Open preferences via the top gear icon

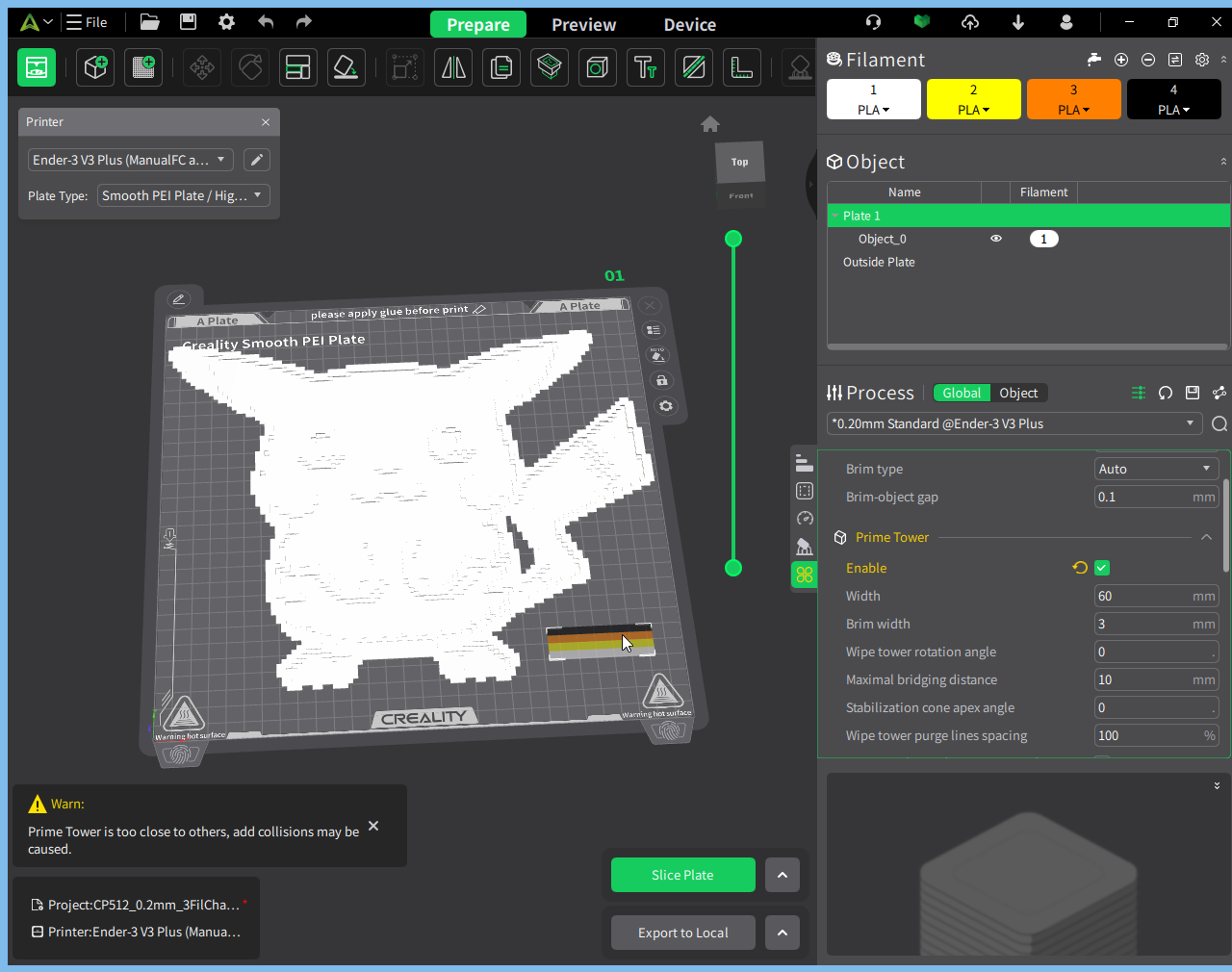click(226, 22)
